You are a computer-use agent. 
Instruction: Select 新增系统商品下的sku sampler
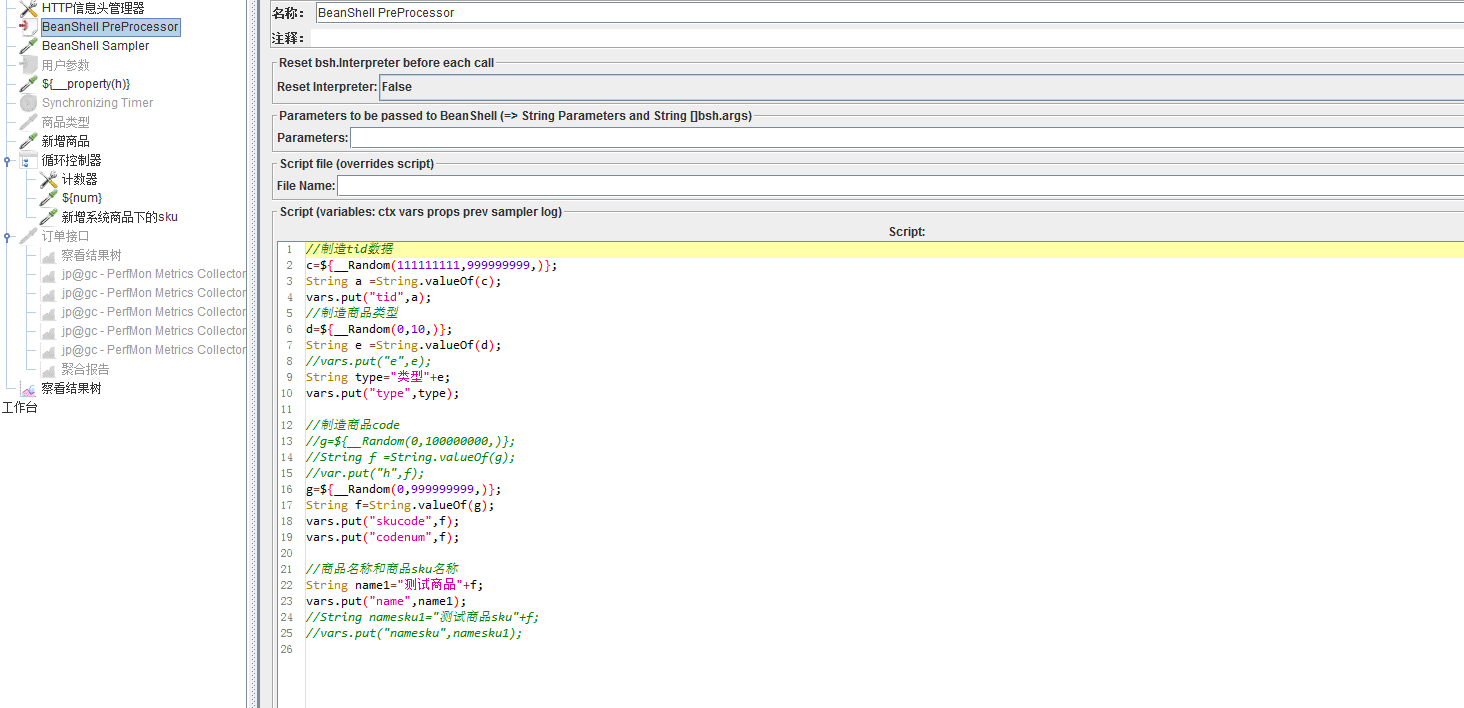pos(119,217)
